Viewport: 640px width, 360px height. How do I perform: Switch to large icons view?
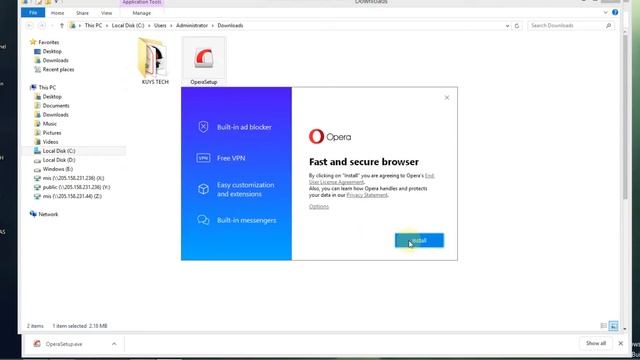click(x=613, y=326)
